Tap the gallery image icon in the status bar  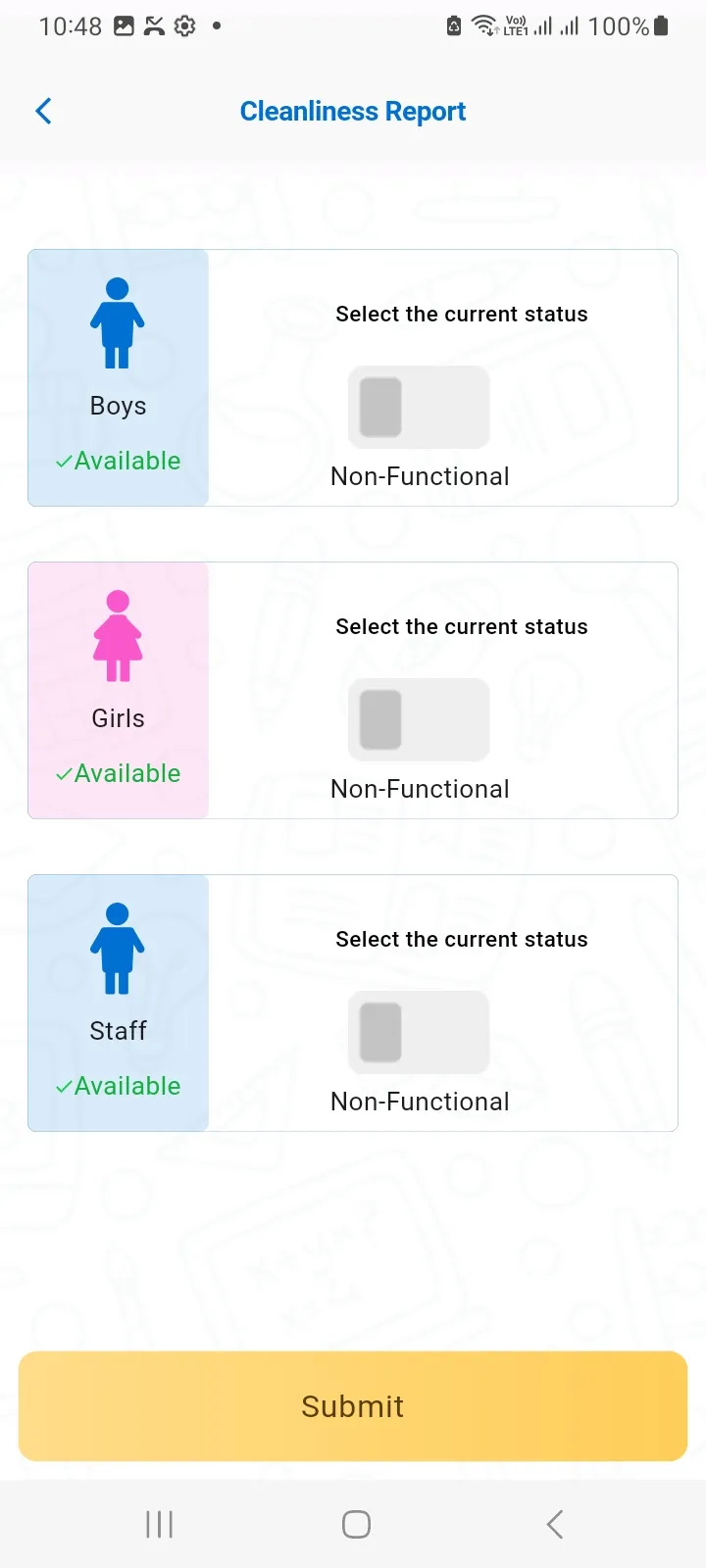click(x=124, y=26)
